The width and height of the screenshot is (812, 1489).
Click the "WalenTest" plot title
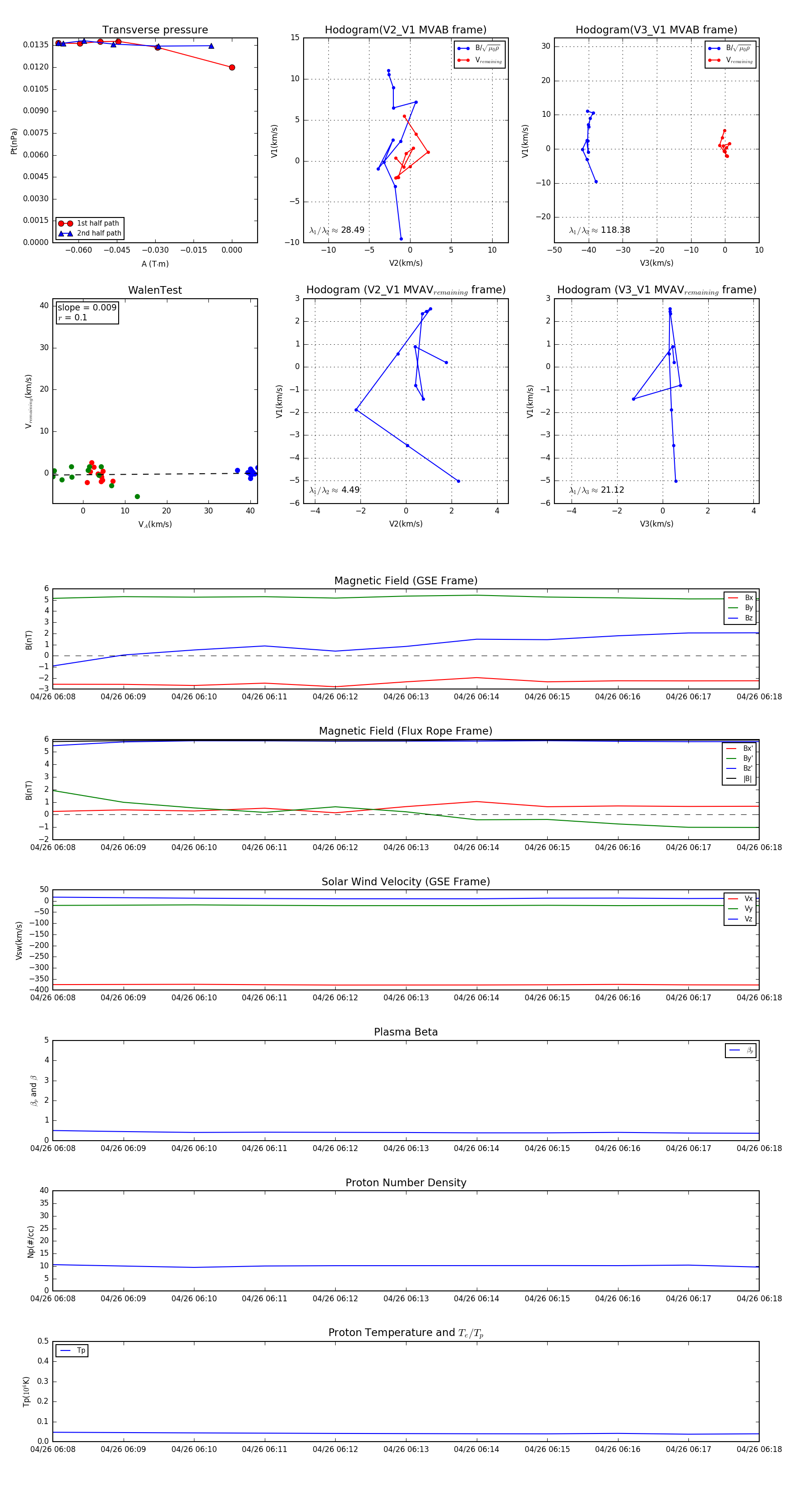click(155, 290)
